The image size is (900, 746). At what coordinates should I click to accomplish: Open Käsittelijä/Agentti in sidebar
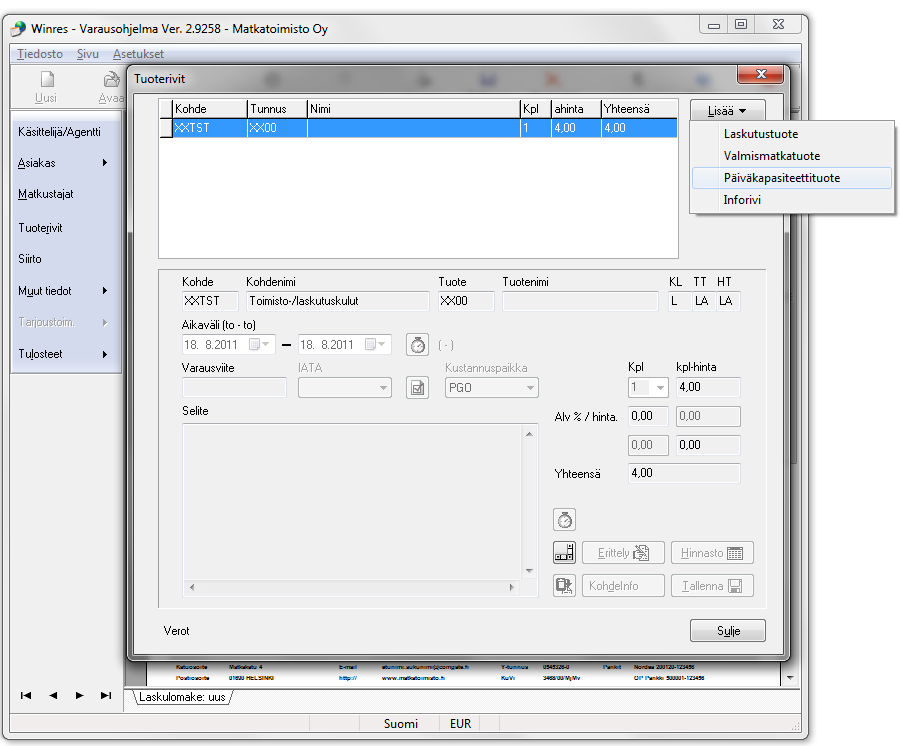click(59, 132)
